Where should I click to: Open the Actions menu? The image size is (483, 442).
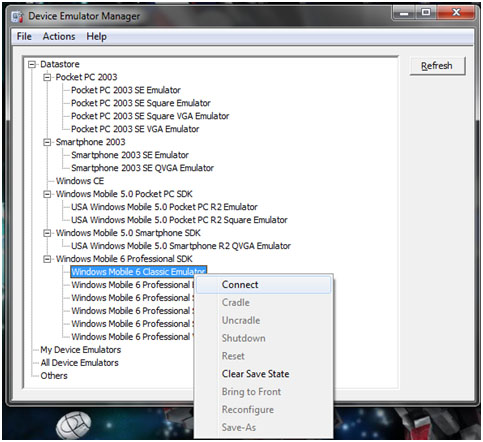(x=59, y=36)
